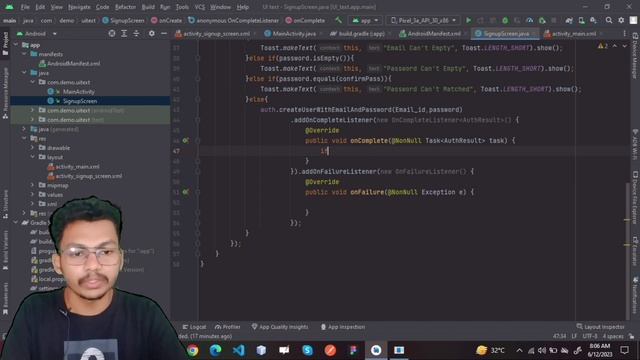The width and height of the screenshot is (640, 360).
Task: Open the Refactor menu
Action: click(125, 7)
